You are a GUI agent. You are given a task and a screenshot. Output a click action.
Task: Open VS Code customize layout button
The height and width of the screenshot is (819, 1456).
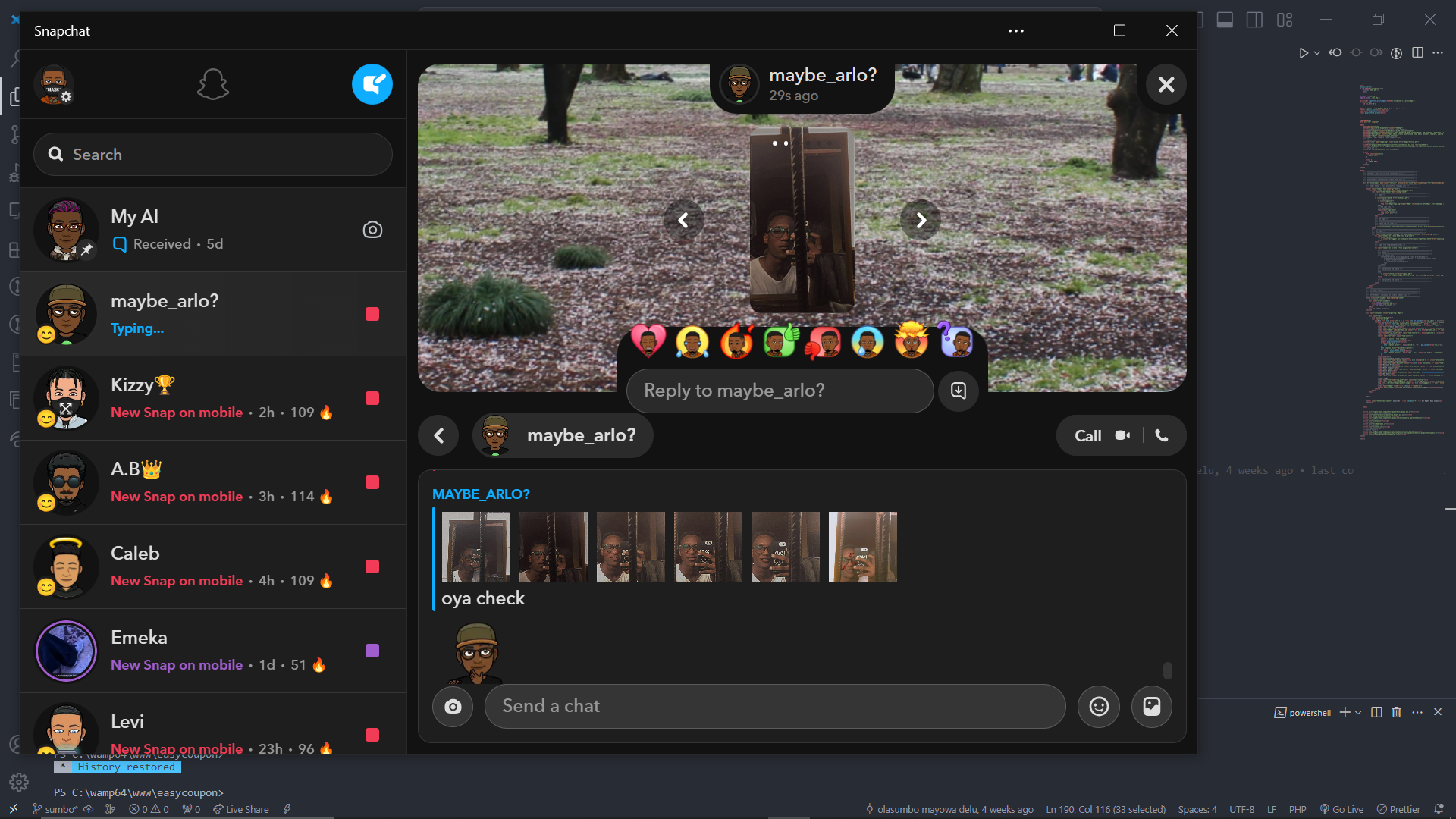pyautogui.click(x=1285, y=20)
